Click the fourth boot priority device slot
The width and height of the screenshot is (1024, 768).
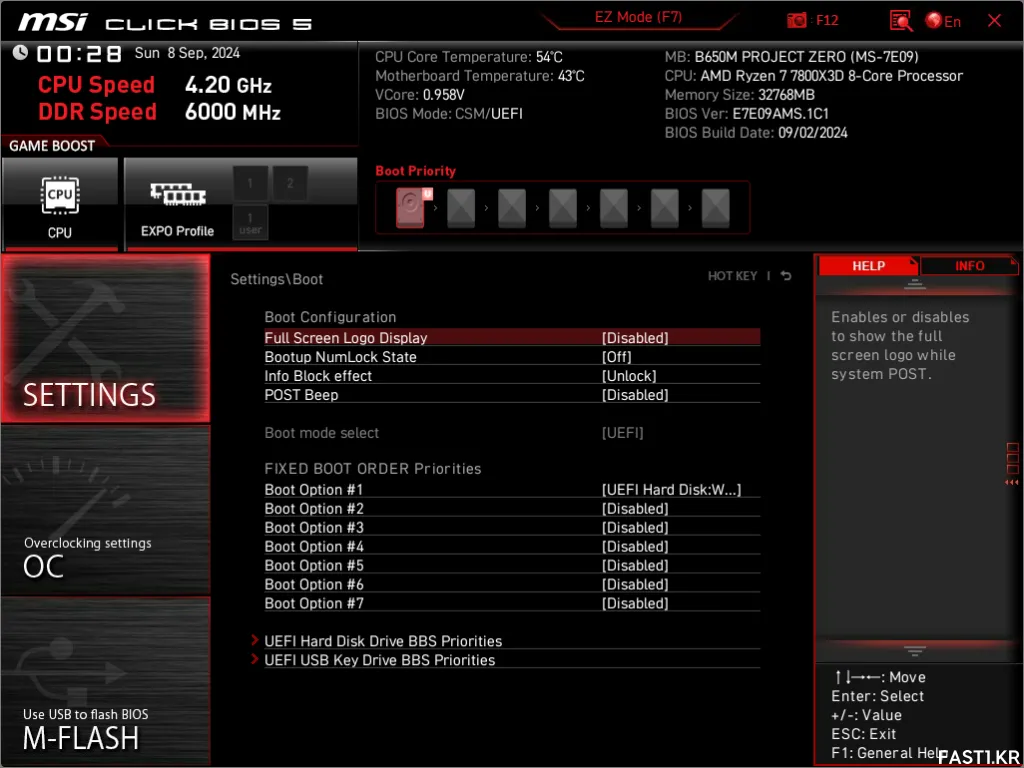point(563,208)
